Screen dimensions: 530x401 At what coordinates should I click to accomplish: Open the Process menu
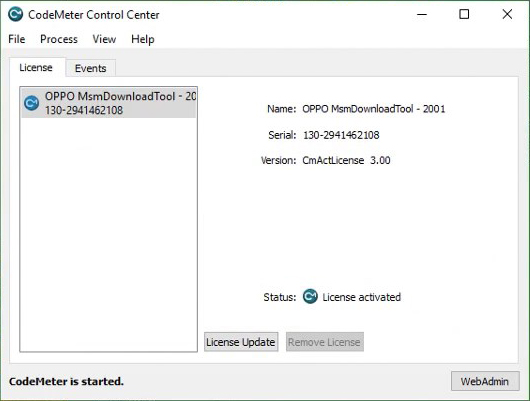59,39
